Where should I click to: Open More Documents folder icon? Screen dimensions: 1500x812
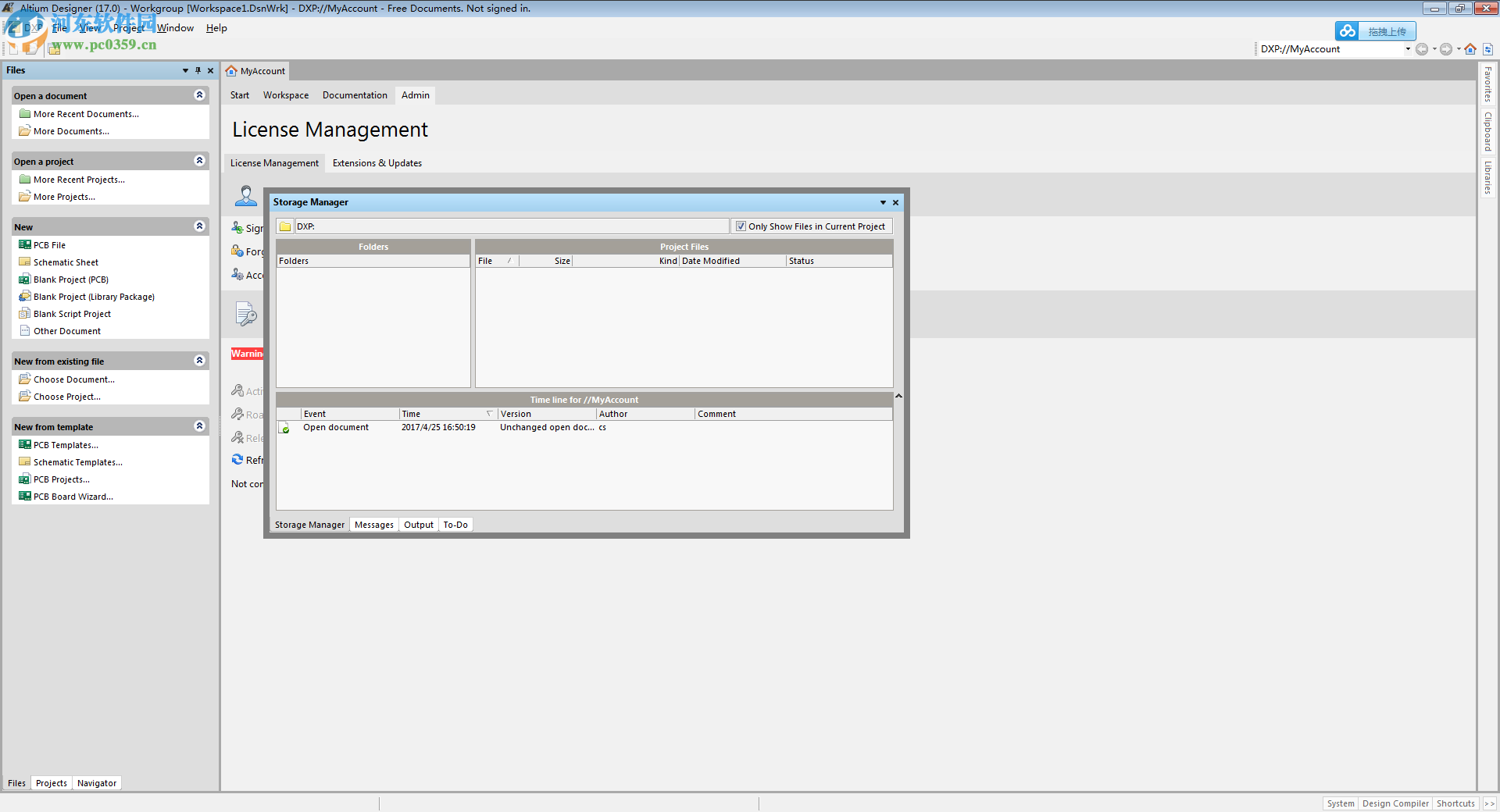[25, 131]
